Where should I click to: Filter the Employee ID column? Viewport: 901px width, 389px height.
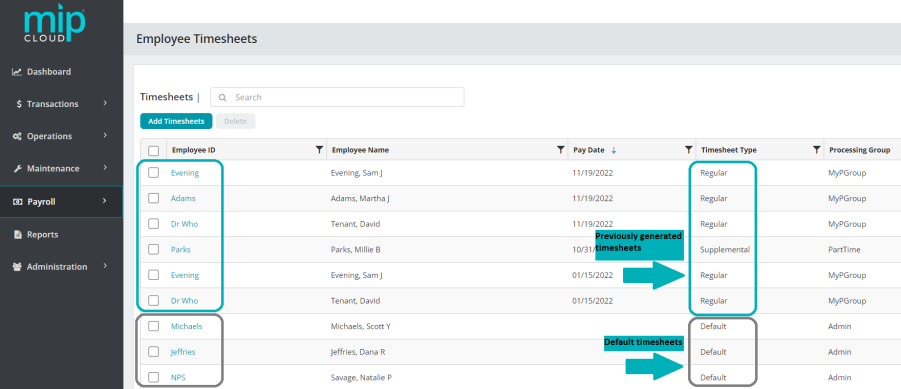(x=319, y=150)
